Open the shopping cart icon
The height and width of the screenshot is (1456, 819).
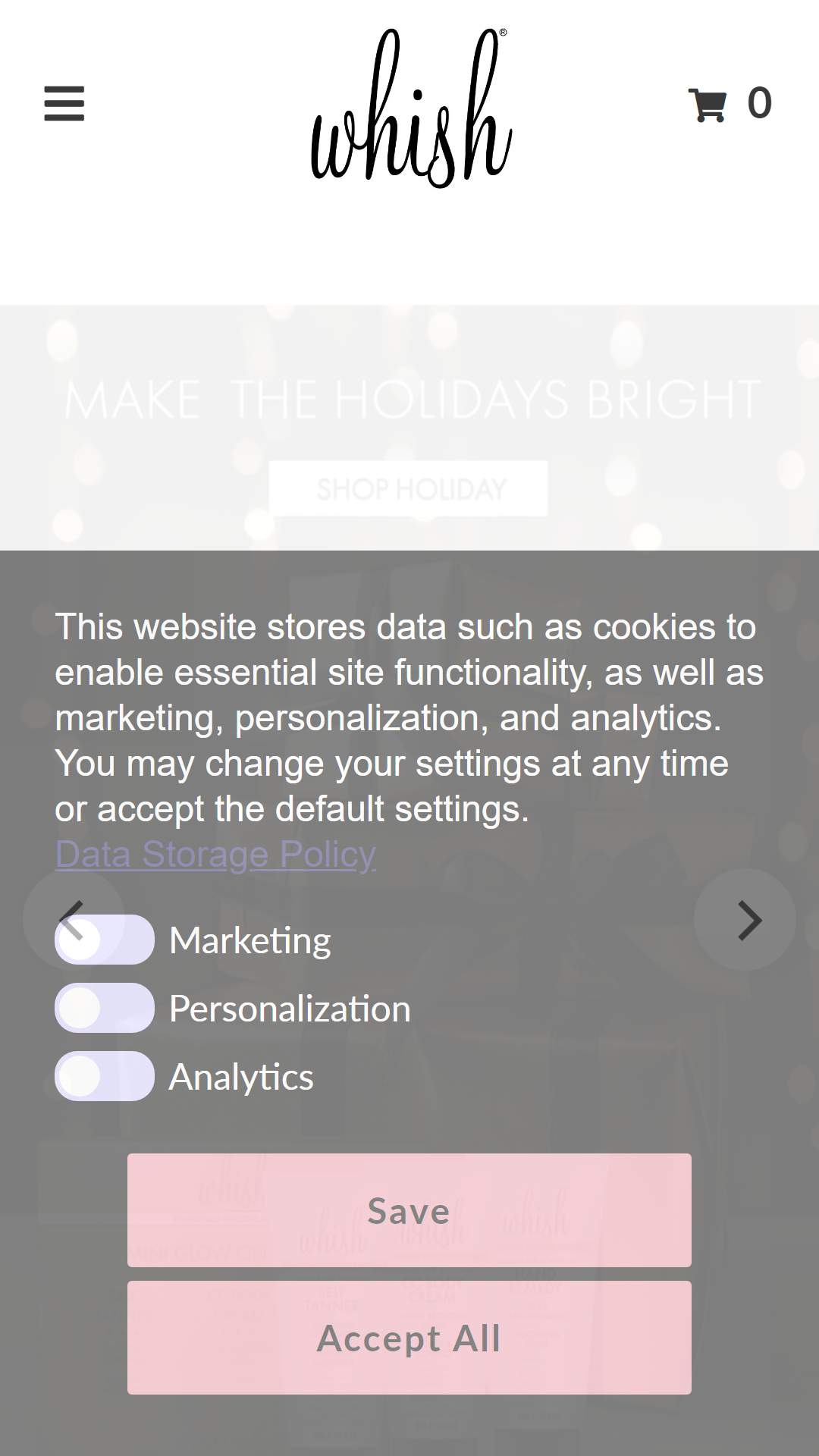pos(708,105)
